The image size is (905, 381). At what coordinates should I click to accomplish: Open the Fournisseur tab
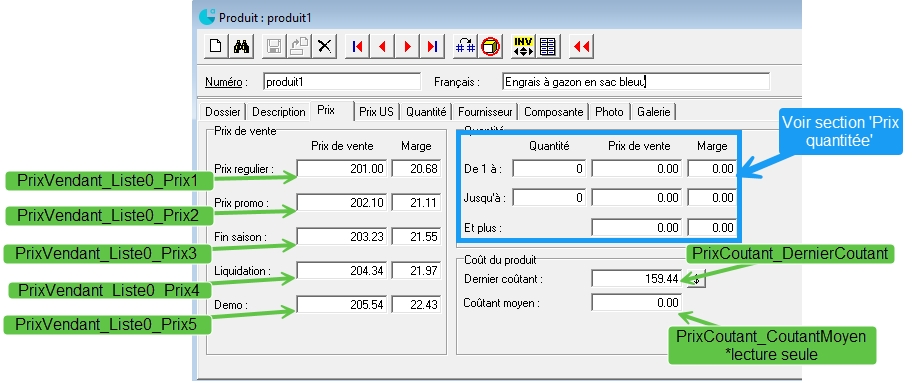485,112
